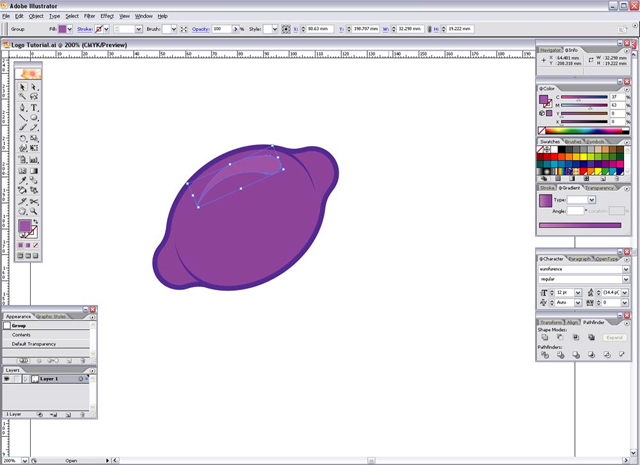Set toolbox paint mode to Gradient
Image resolution: width=640 pixels, height=465 pixels.
28,245
